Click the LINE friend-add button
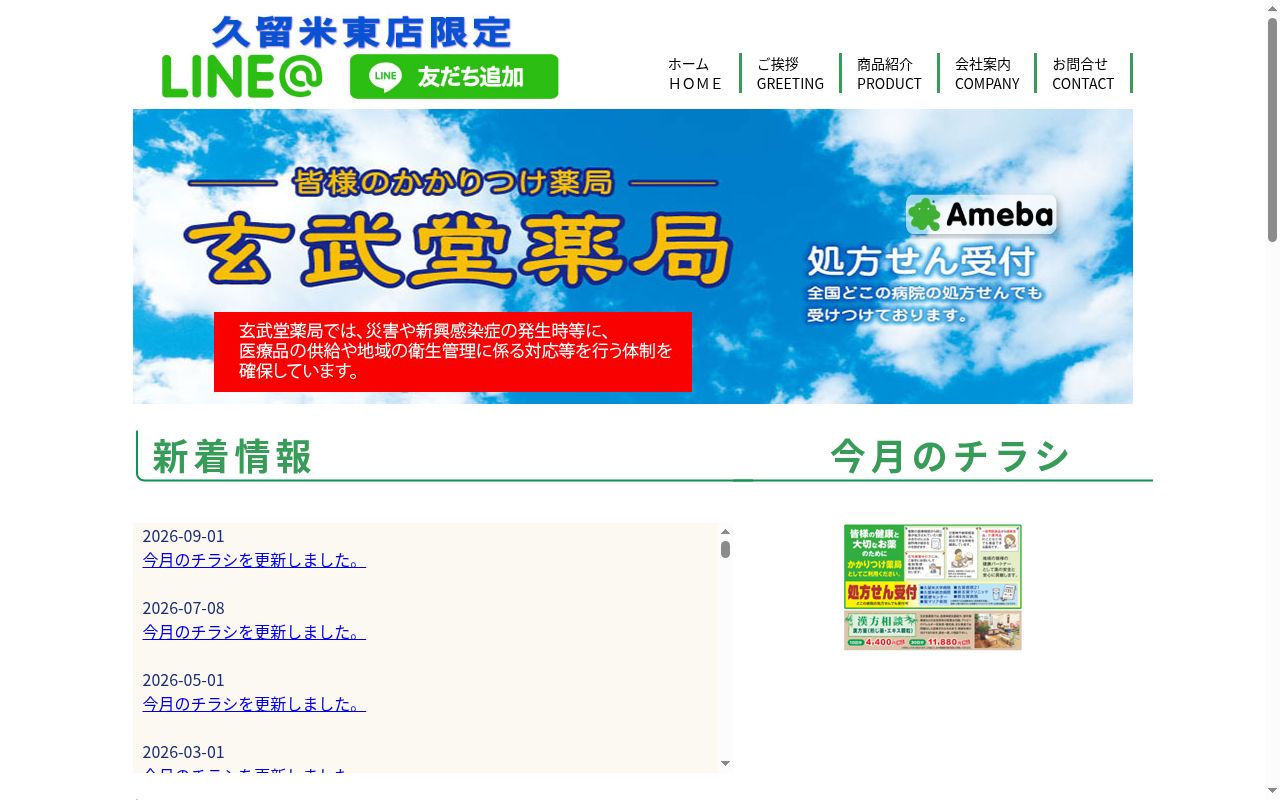The width and height of the screenshot is (1280, 800). 454,77
